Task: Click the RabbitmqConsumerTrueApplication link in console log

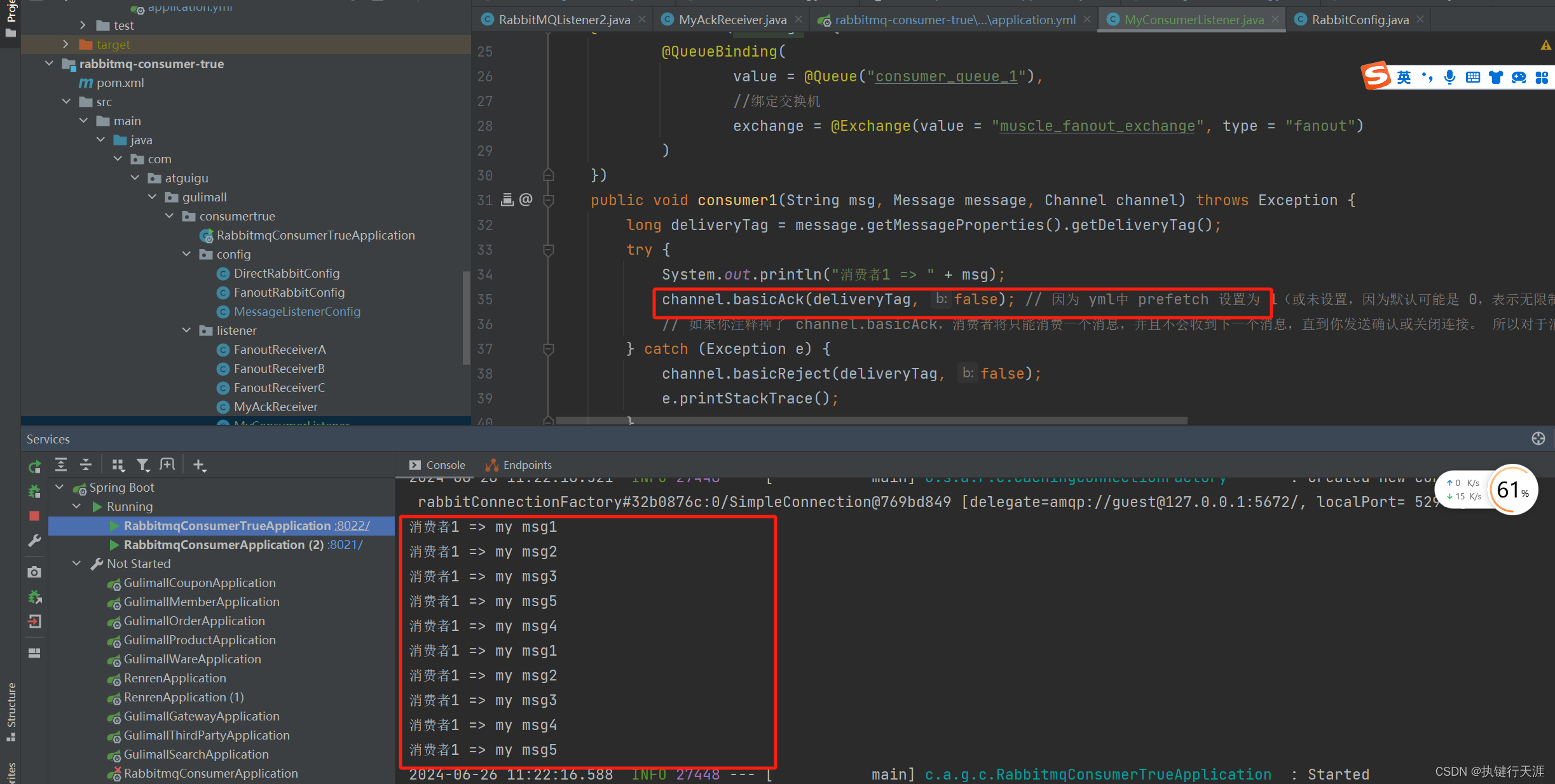Action: pyautogui.click(x=1098, y=774)
